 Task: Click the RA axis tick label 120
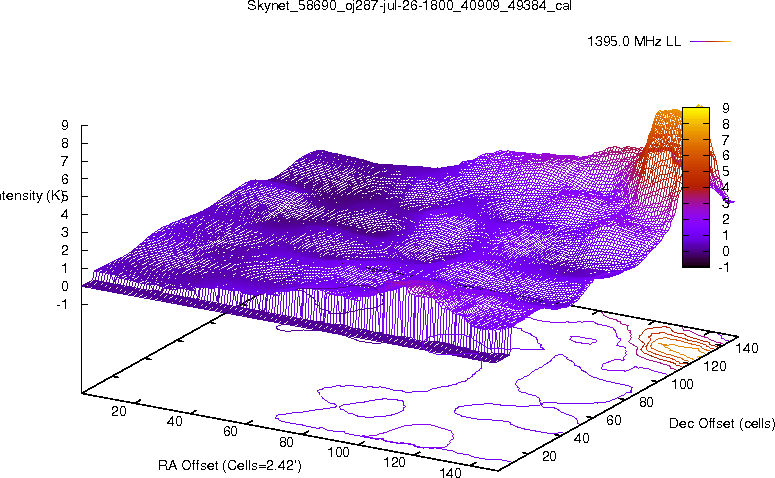tap(394, 463)
